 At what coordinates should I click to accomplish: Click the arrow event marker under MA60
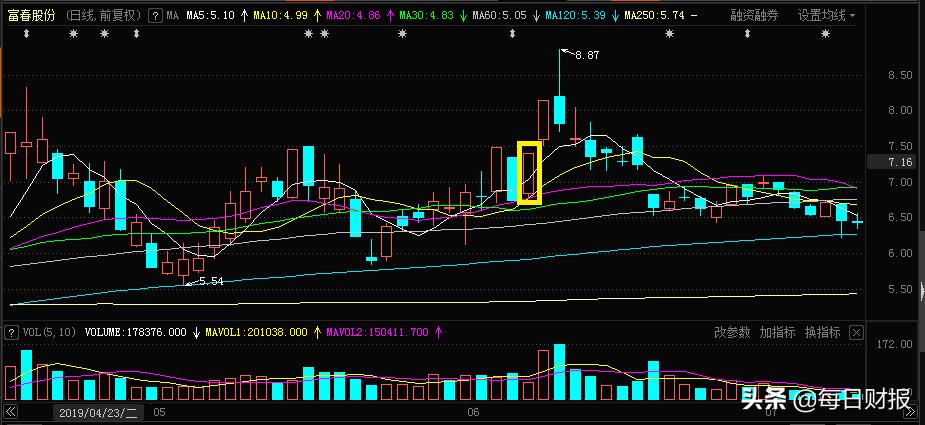coord(512,34)
